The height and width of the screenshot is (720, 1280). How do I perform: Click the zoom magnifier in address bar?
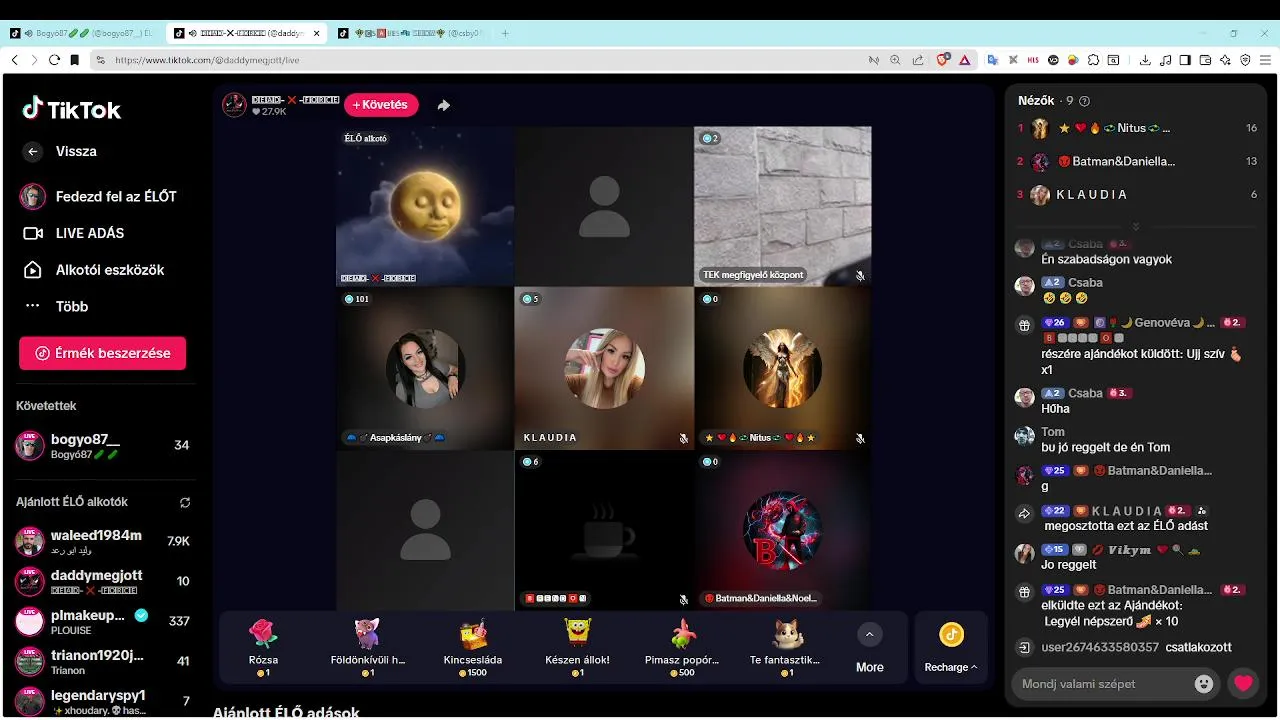click(895, 60)
